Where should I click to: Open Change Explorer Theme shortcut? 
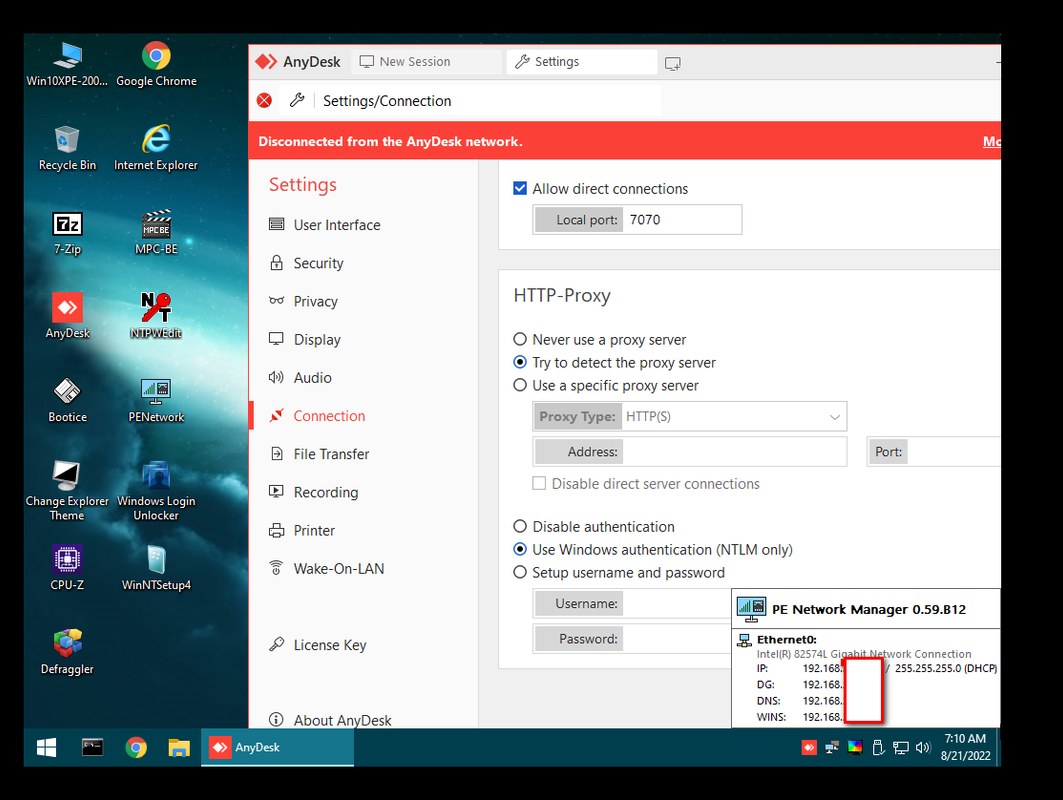coord(67,491)
